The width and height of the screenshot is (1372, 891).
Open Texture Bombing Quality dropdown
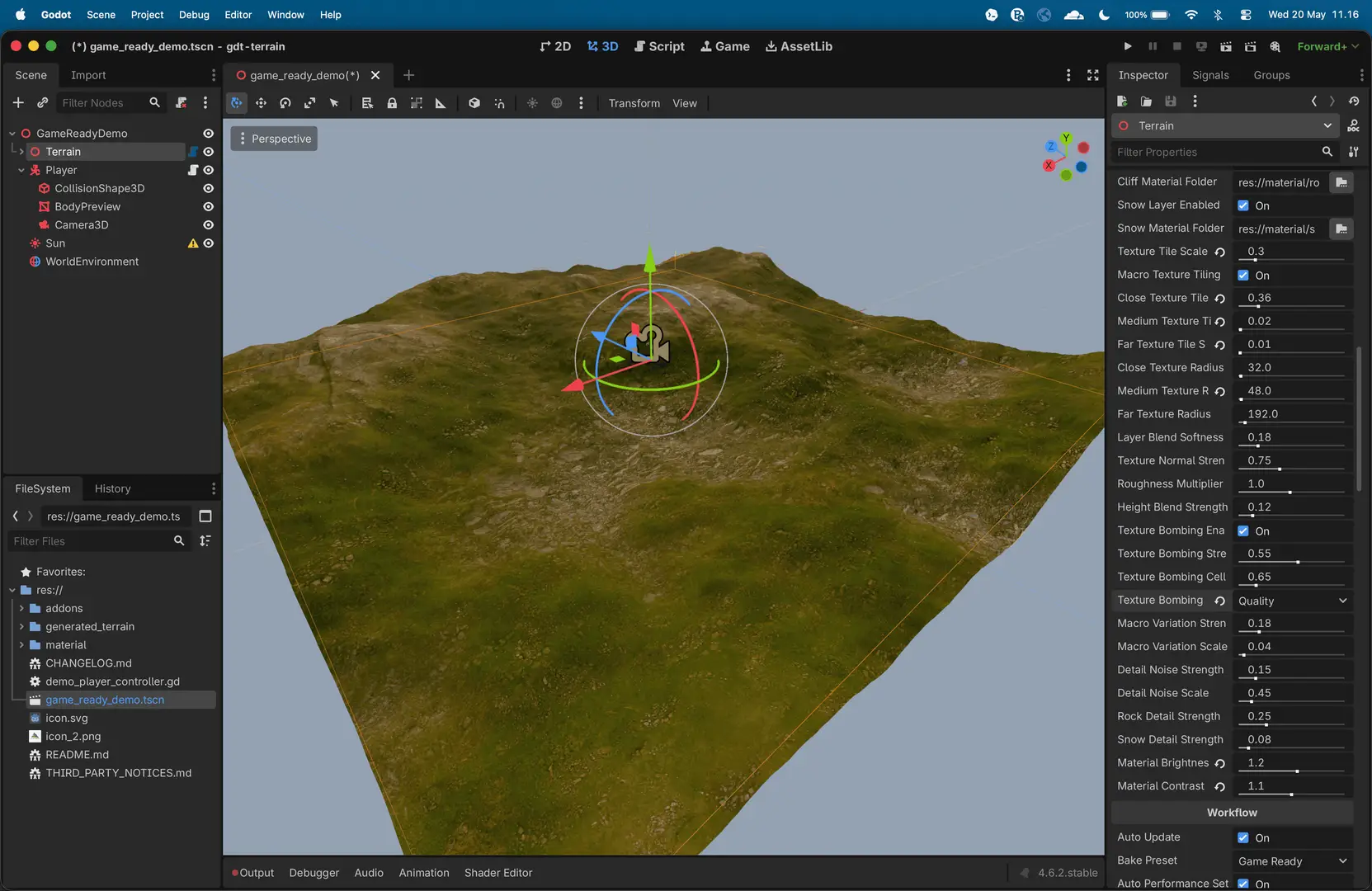pos(1293,601)
